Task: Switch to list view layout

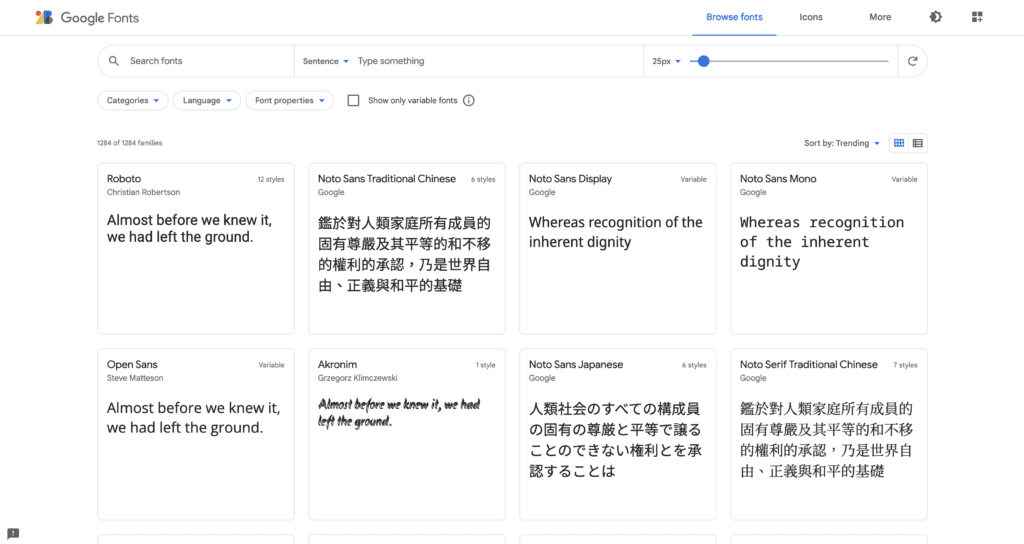Action: [x=917, y=143]
